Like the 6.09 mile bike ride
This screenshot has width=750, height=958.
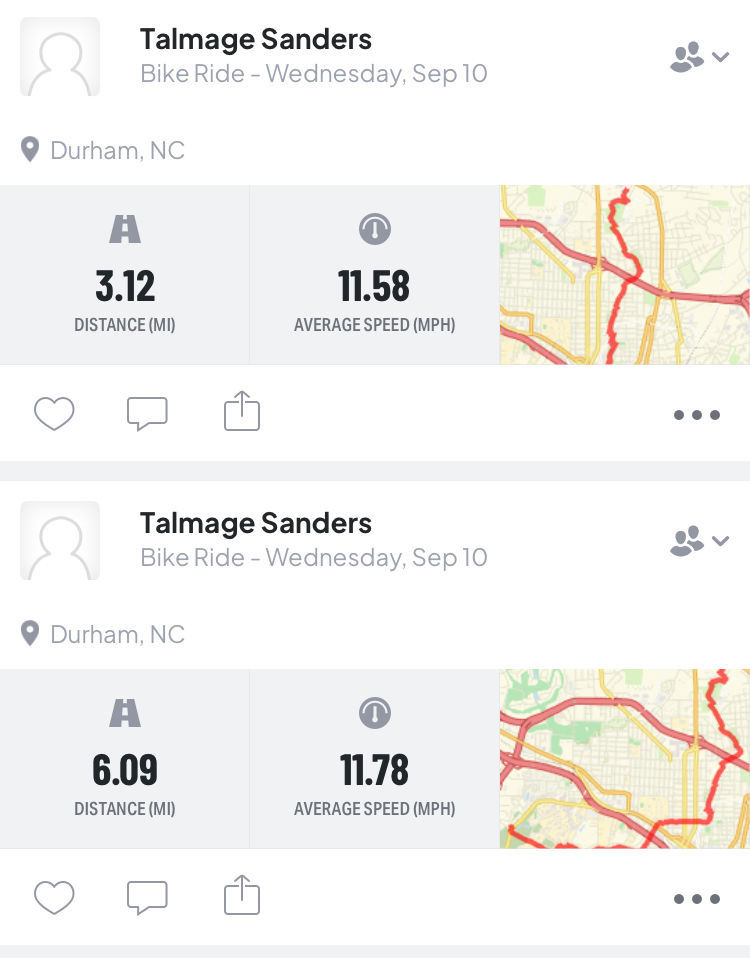[54, 897]
